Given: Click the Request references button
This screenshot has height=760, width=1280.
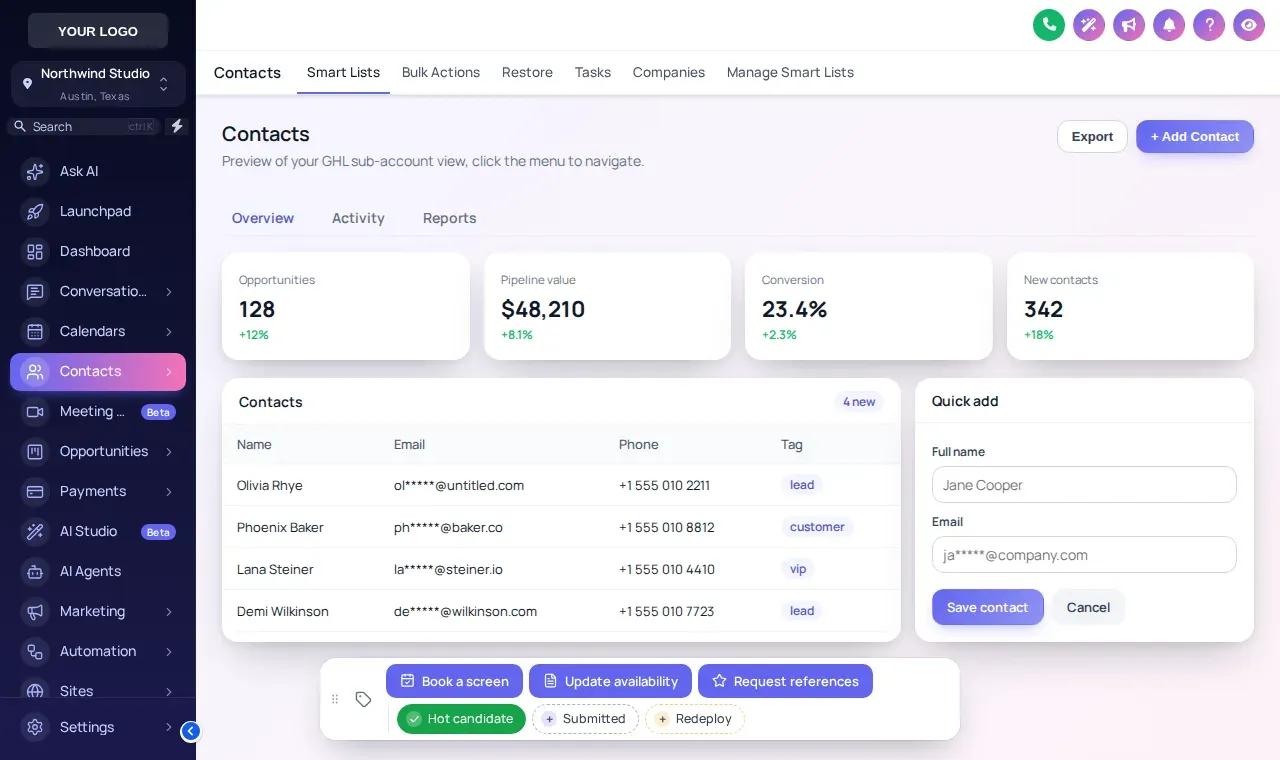Looking at the screenshot, I should pos(785,681).
